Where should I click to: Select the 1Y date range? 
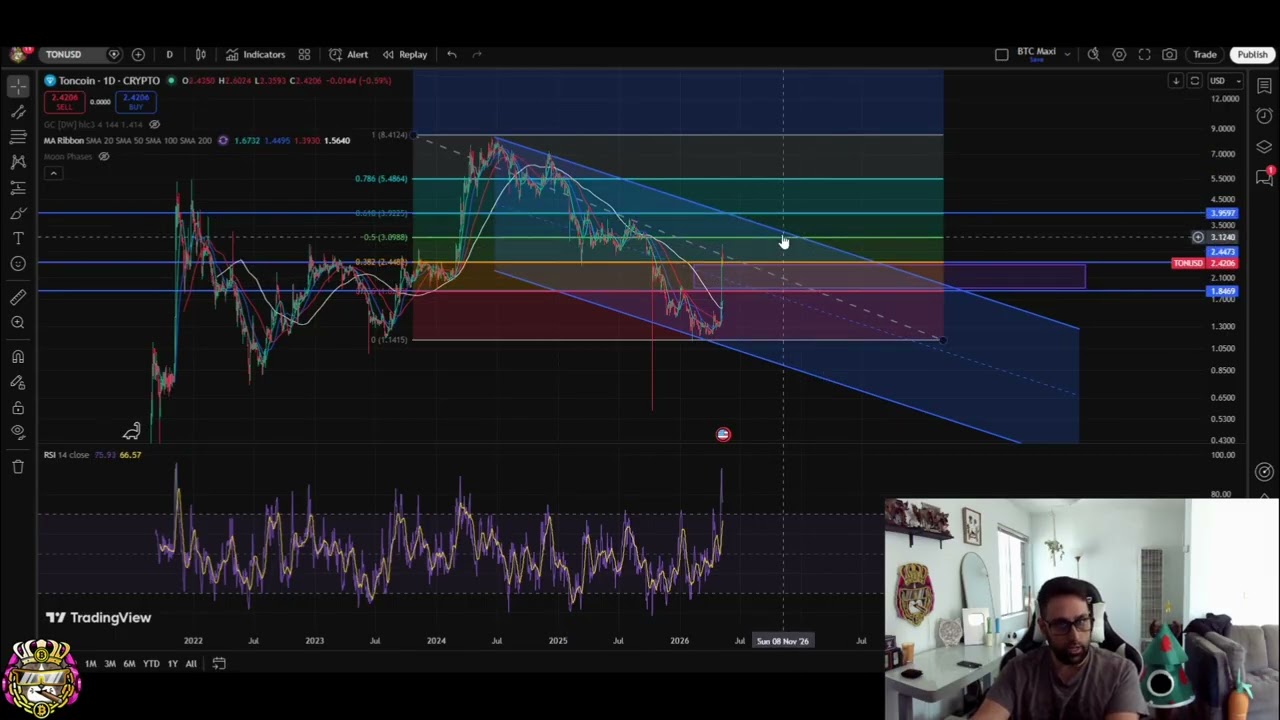(172, 663)
